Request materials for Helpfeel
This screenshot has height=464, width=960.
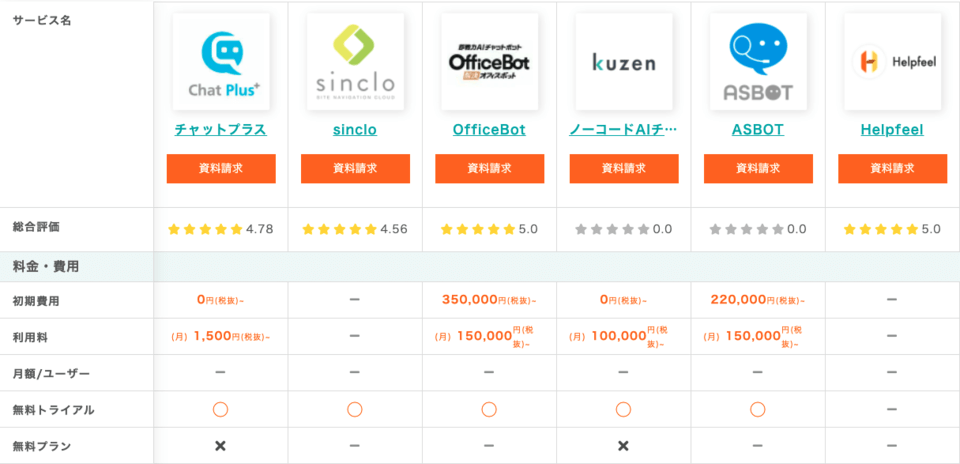[x=893, y=168]
